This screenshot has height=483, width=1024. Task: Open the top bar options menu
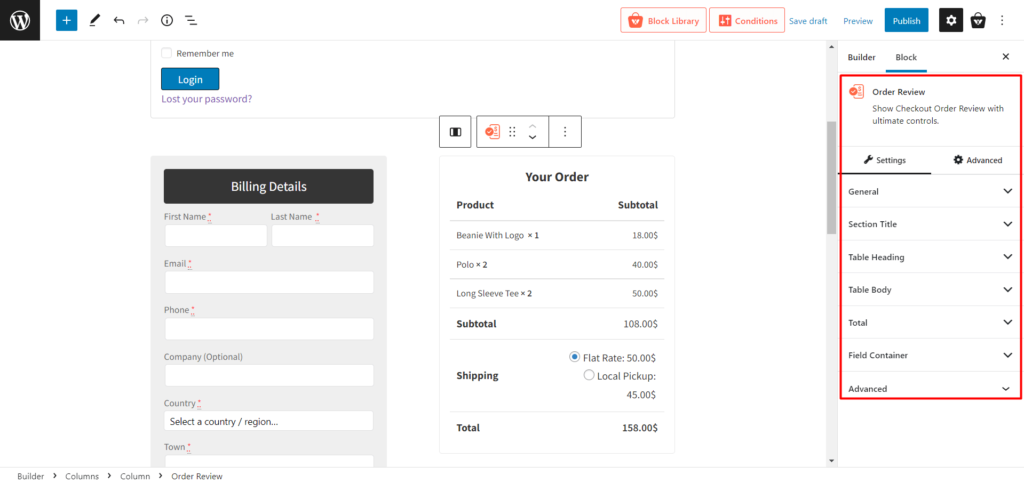(1002, 21)
